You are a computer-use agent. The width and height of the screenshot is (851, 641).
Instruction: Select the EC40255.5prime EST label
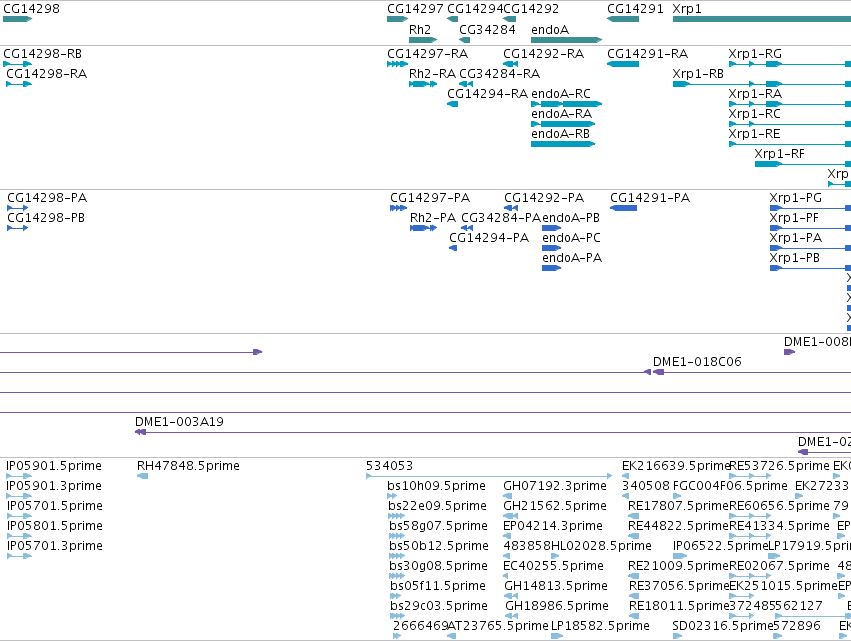click(x=553, y=566)
